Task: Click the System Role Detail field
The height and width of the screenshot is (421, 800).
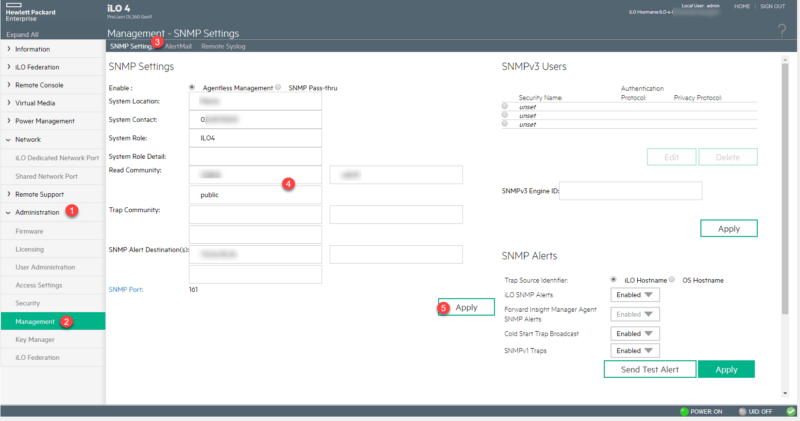Action: 255,156
